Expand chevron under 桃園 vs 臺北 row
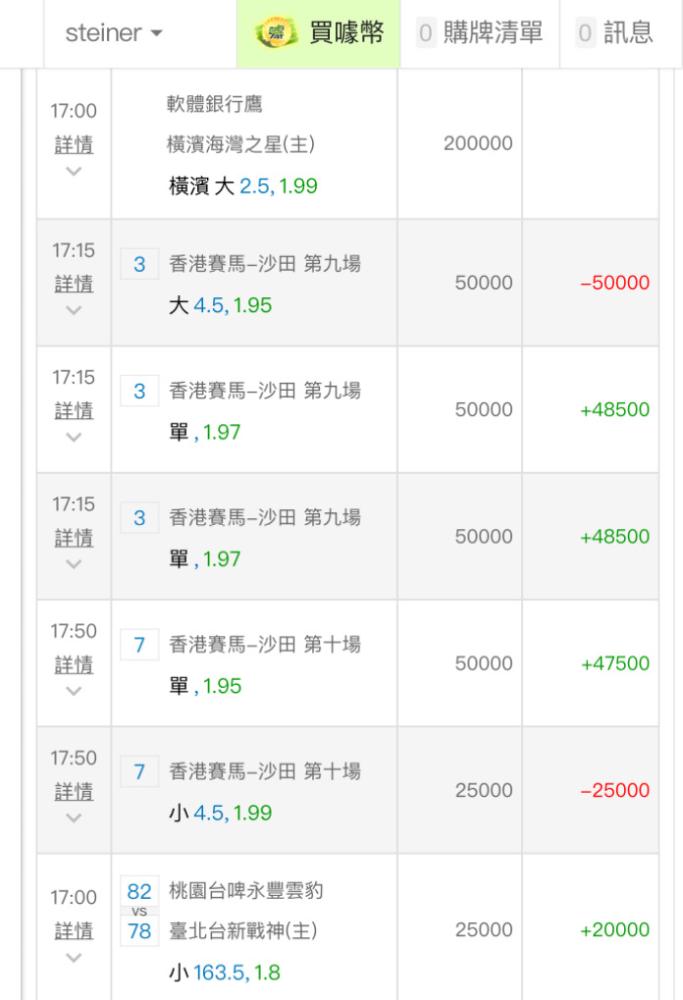 click(74, 957)
